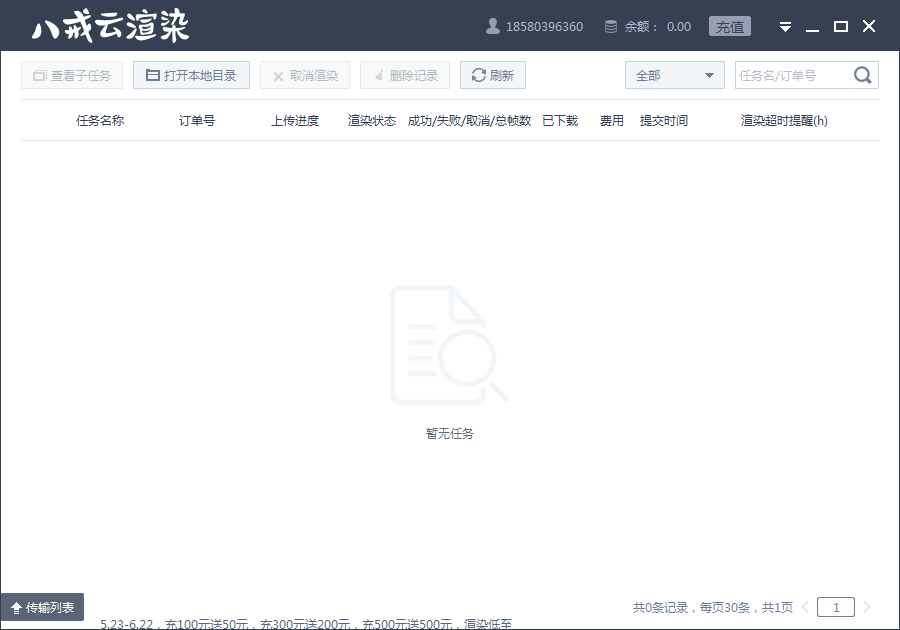Click the search magnifier icon
900x630 pixels.
862,74
